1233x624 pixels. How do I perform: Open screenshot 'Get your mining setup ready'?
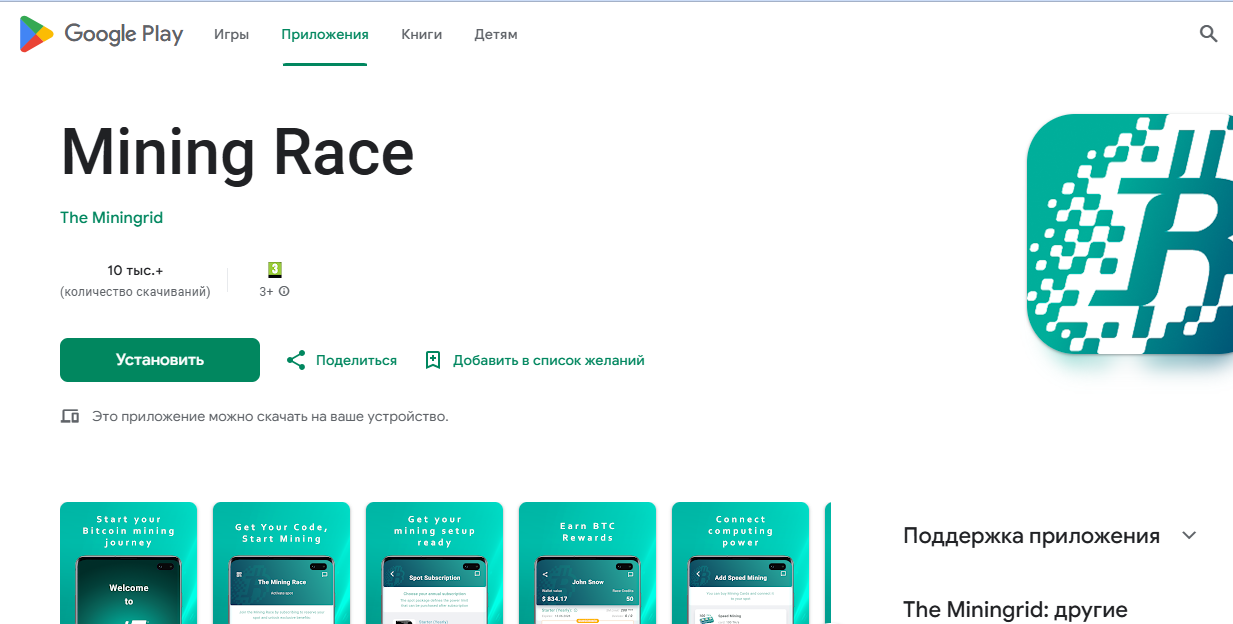(435, 563)
